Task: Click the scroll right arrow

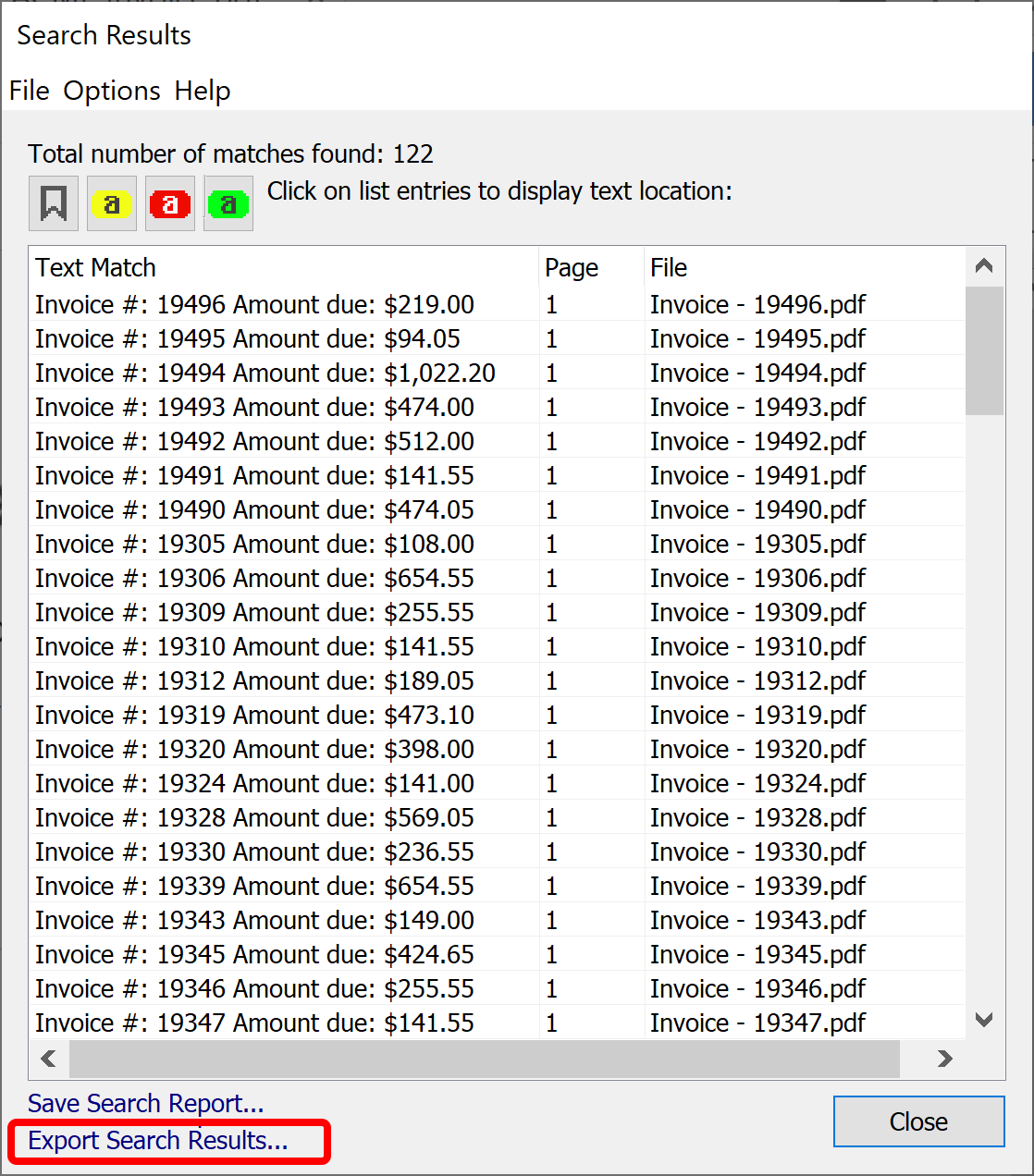Action: 944,1059
